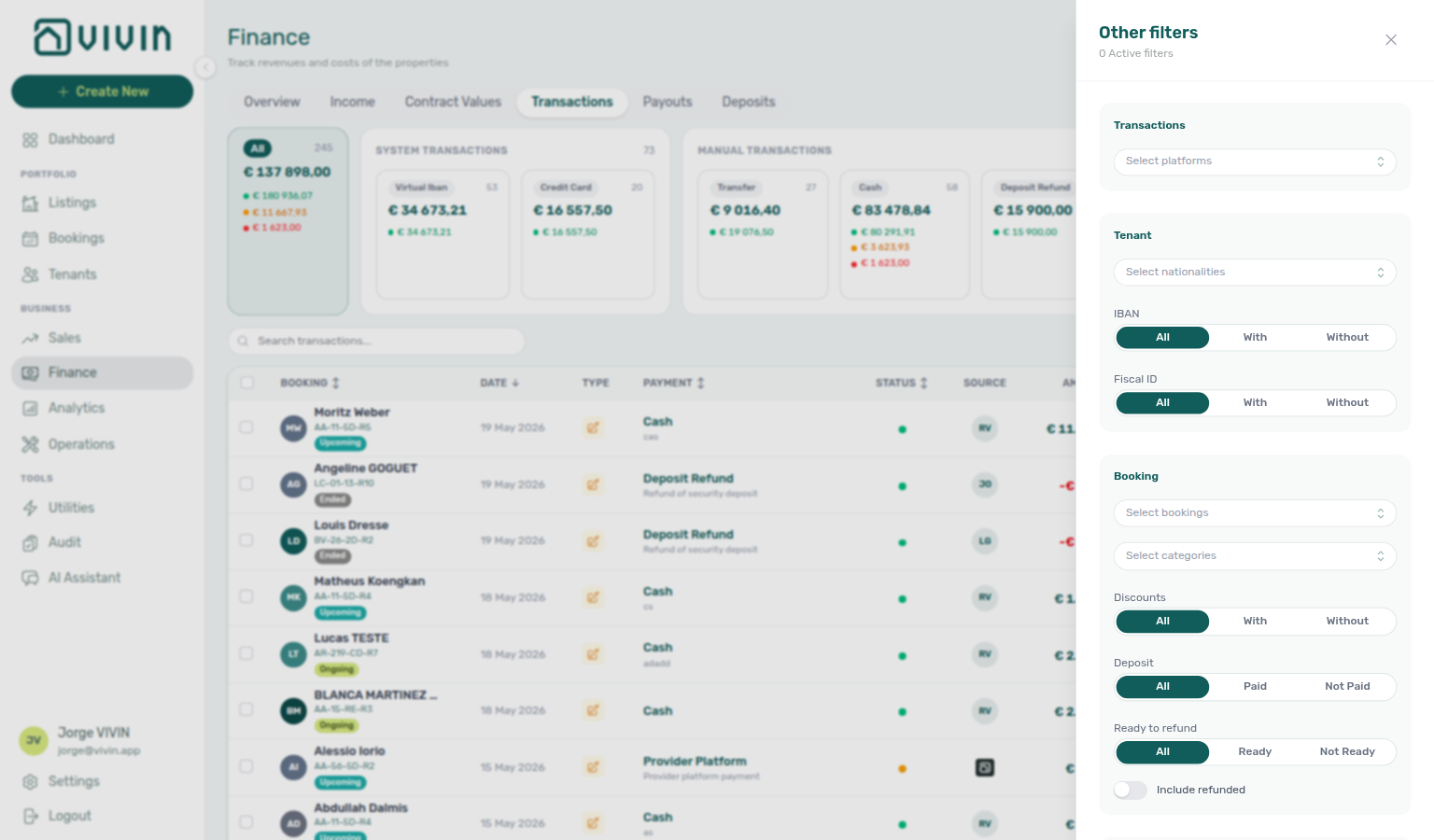The height and width of the screenshot is (840, 1434).
Task: Select All under Fiscal ID
Action: point(1162,403)
